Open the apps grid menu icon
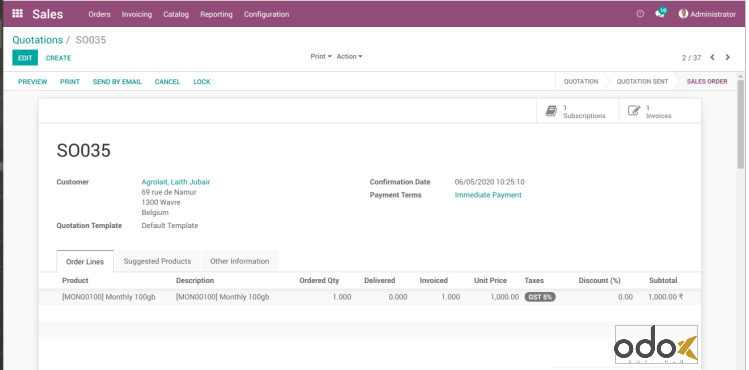749x370 pixels. (17, 14)
